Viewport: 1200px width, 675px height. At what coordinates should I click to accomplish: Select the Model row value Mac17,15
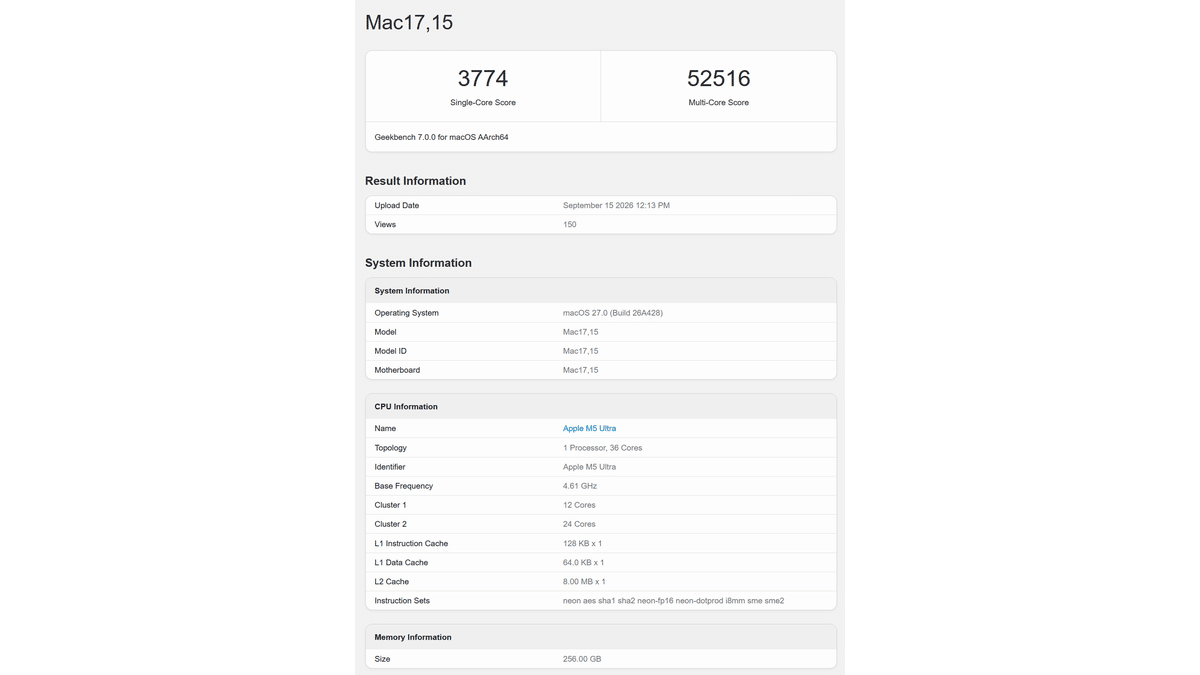pyautogui.click(x=580, y=332)
